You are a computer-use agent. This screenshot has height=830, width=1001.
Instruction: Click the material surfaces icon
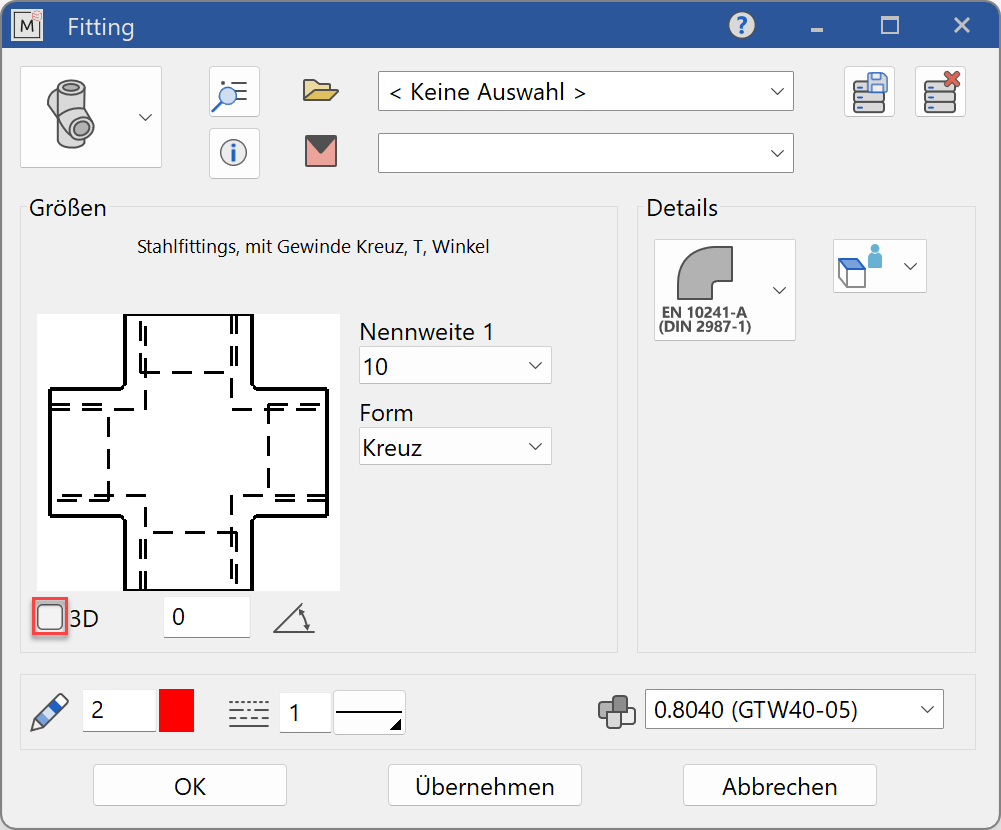616,711
